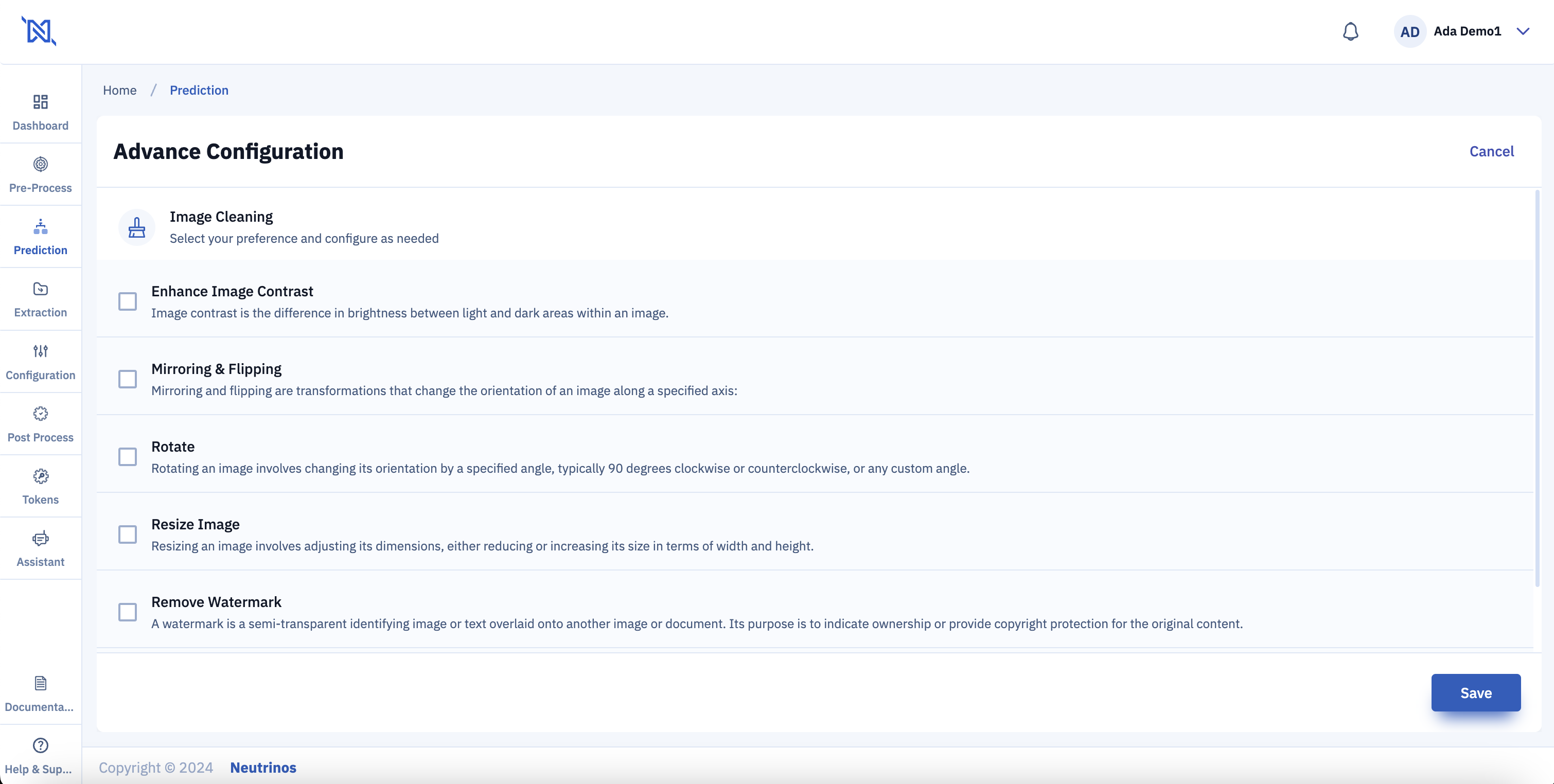Open the Assistant sidebar icon
This screenshot has width=1554, height=784.
click(41, 538)
